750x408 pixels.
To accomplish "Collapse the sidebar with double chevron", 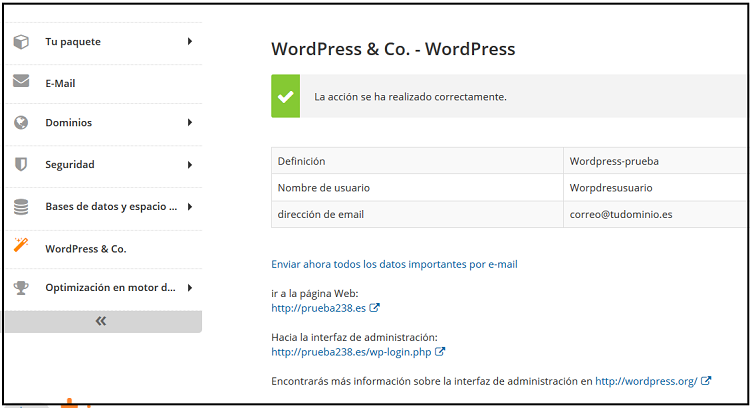I will click(x=101, y=321).
